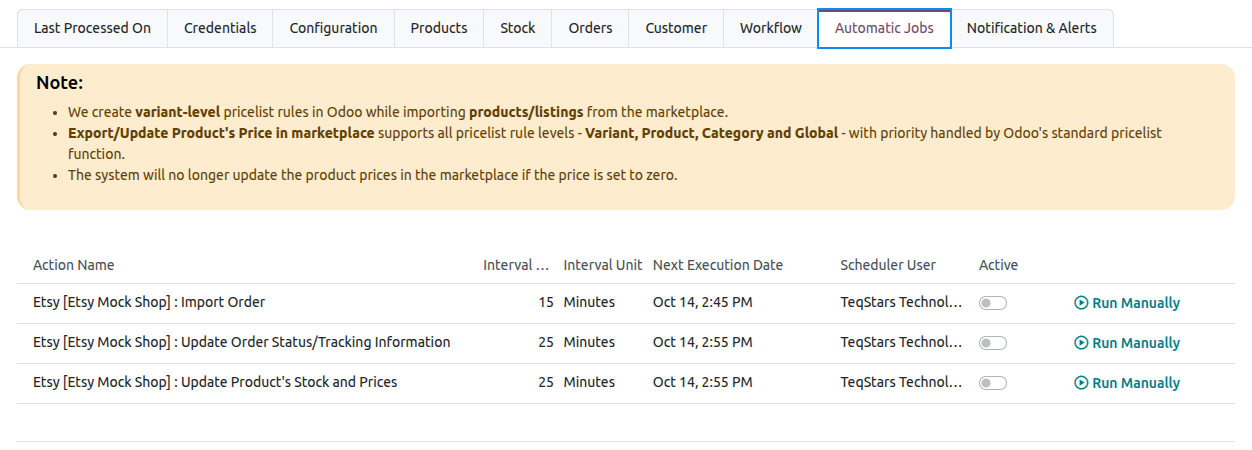Screen dimensions: 1252x450
Task: Click Scheduler User cell in Import Order row
Action: point(901,302)
